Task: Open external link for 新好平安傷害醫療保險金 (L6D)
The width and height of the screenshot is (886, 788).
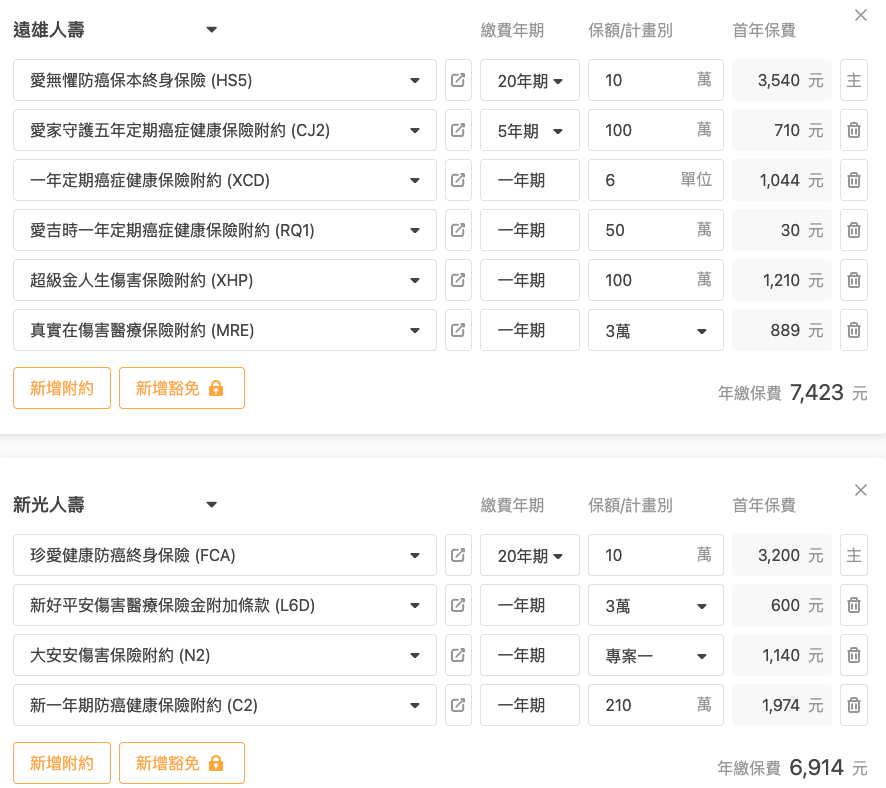Action: 458,605
